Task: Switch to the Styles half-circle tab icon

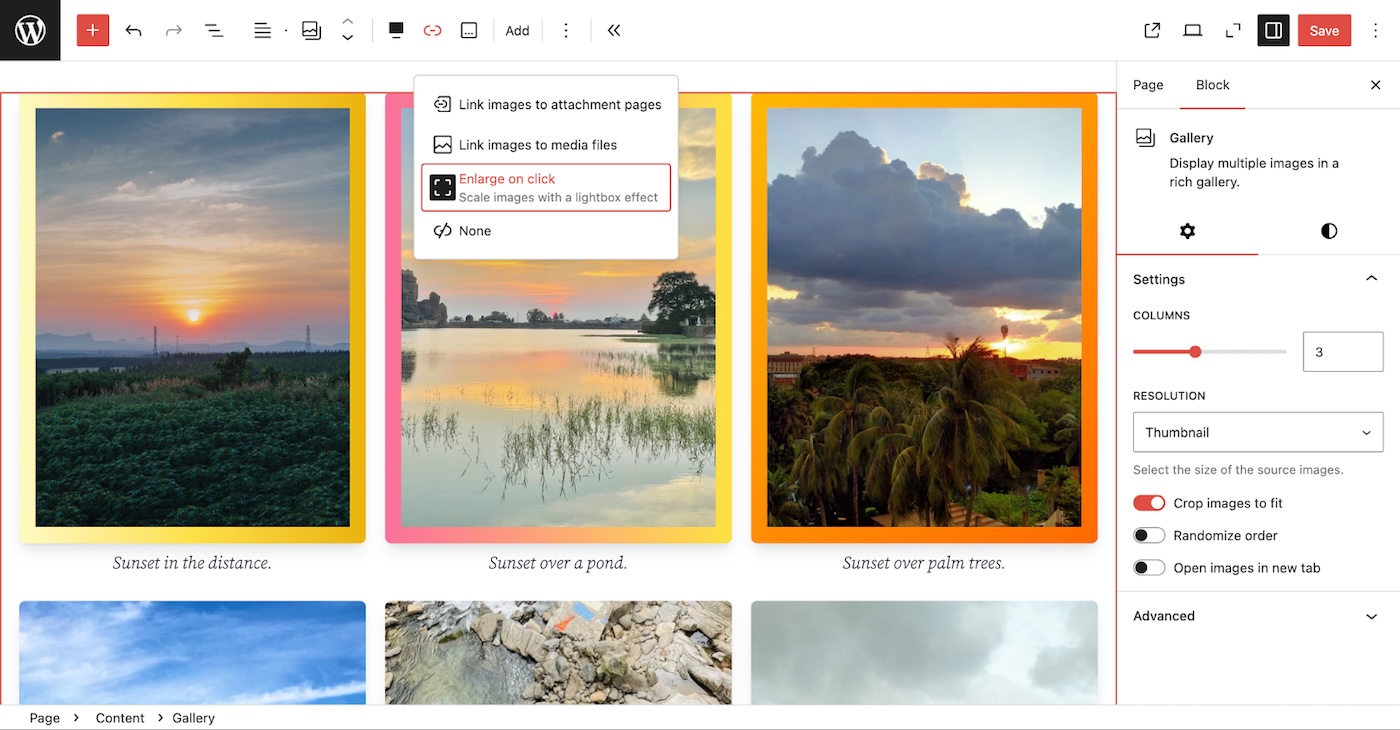Action: 1328,231
